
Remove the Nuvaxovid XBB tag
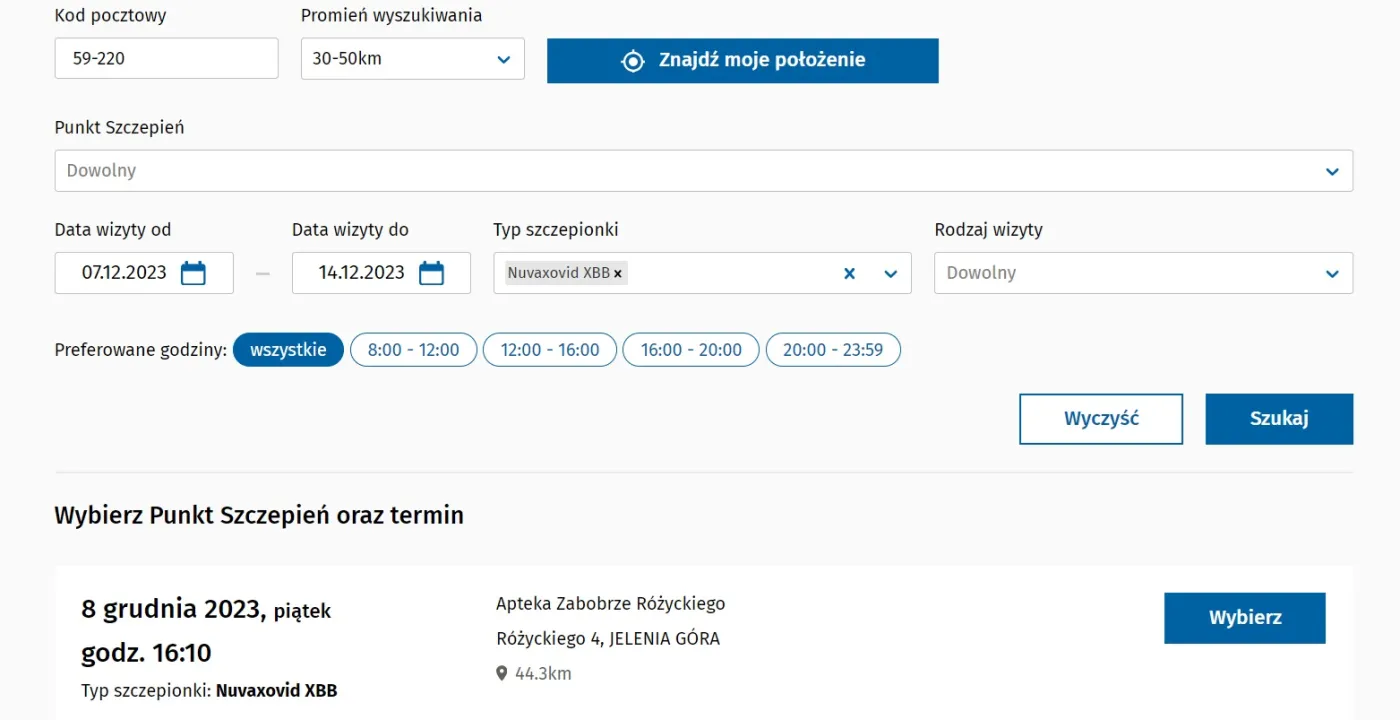[x=618, y=273]
